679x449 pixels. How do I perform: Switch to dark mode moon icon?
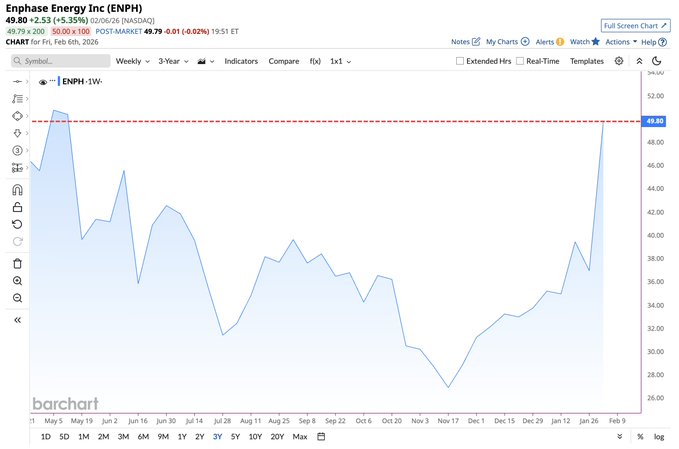tap(656, 61)
